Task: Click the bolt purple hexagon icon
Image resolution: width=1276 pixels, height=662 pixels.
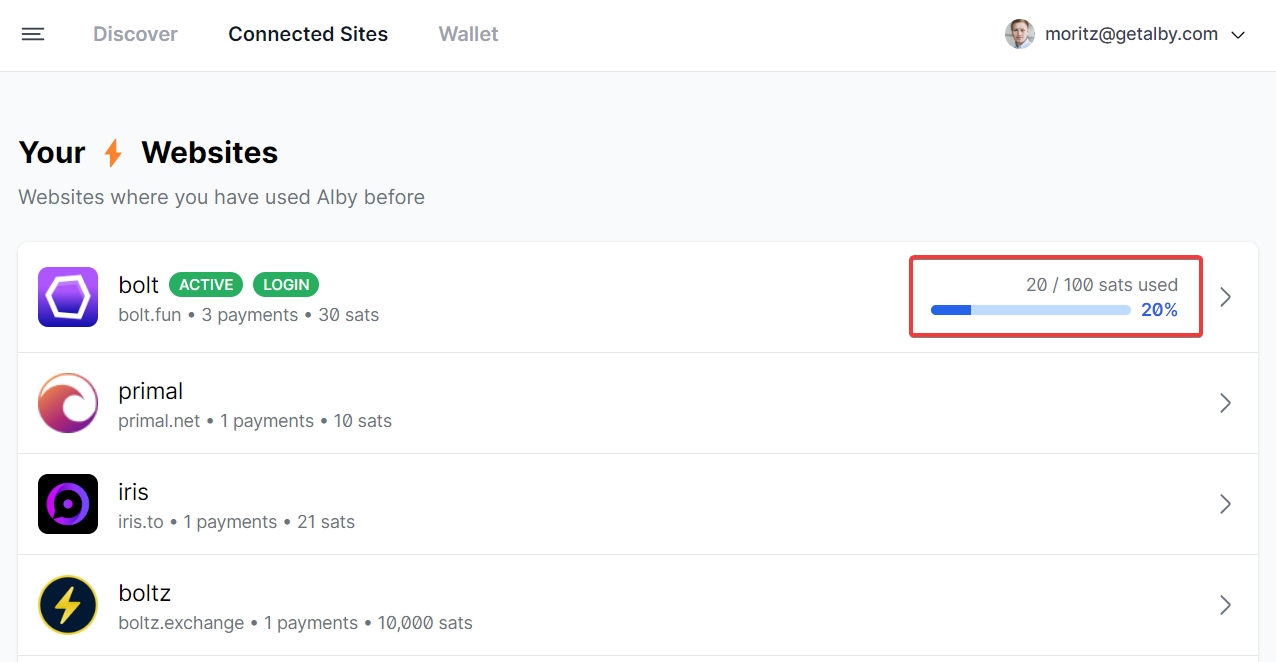Action: pyautogui.click(x=68, y=297)
